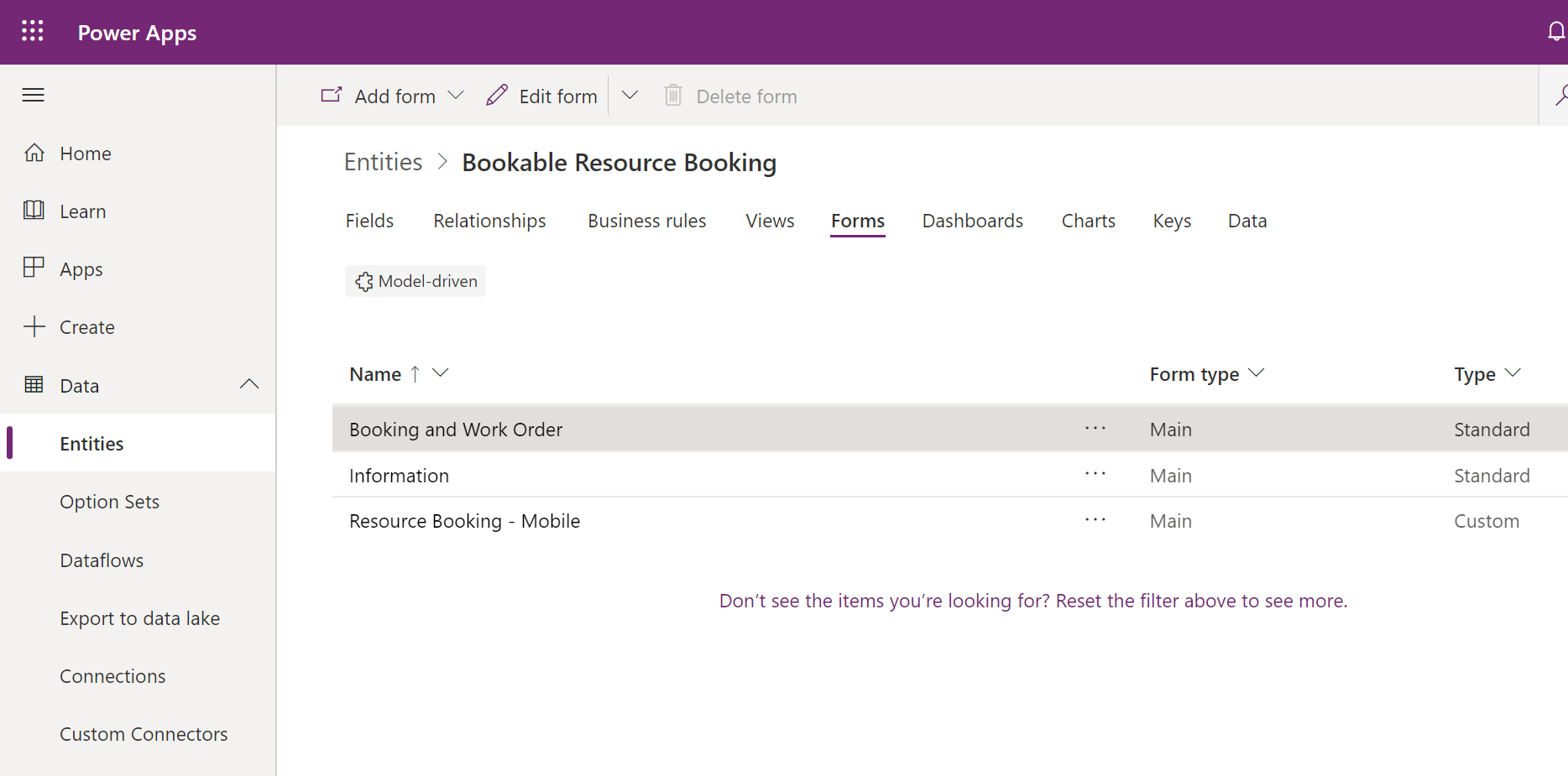Click the Add form icon
Image resolution: width=1568 pixels, height=776 pixels.
coord(332,95)
